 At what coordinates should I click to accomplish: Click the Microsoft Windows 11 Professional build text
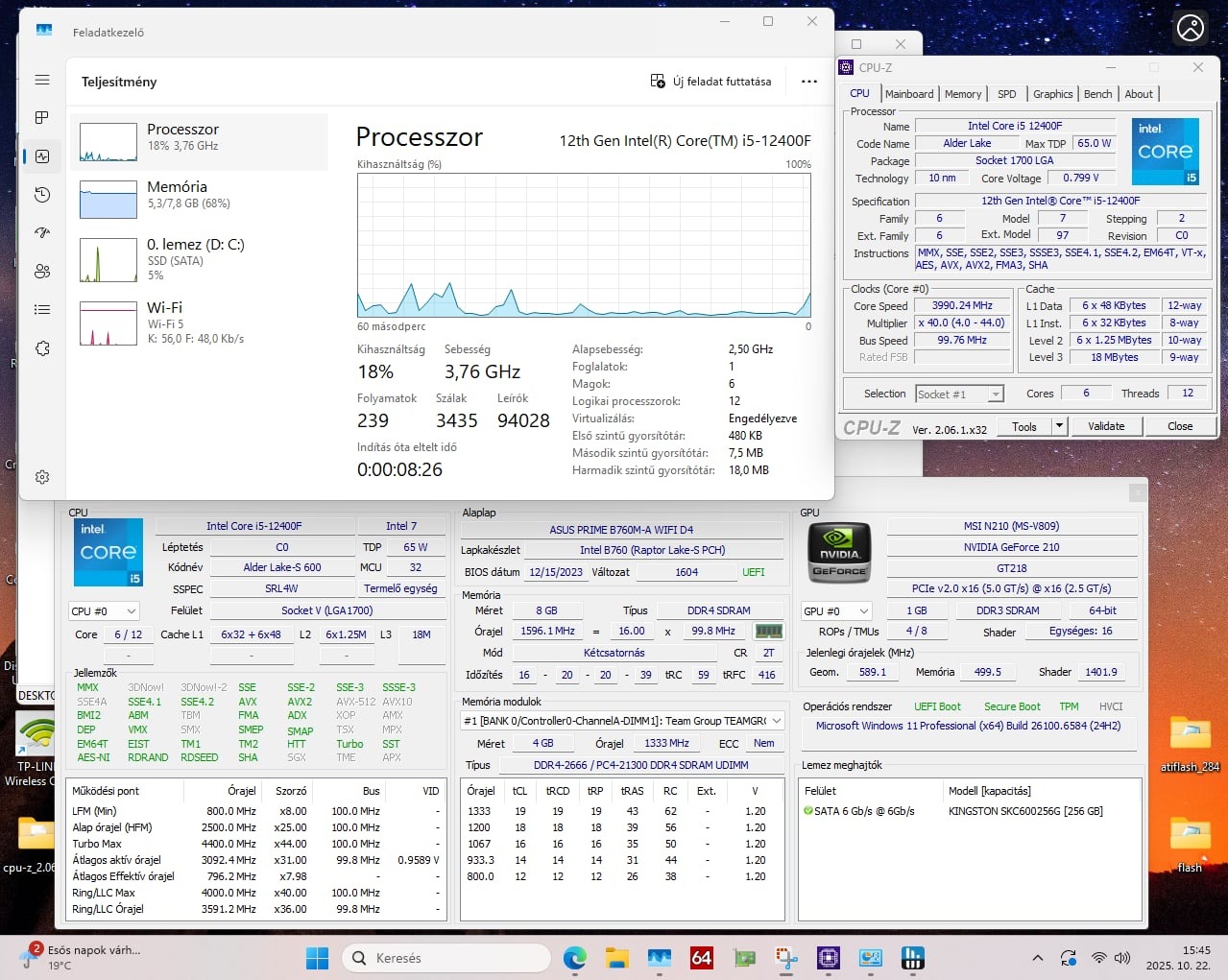coord(968,726)
